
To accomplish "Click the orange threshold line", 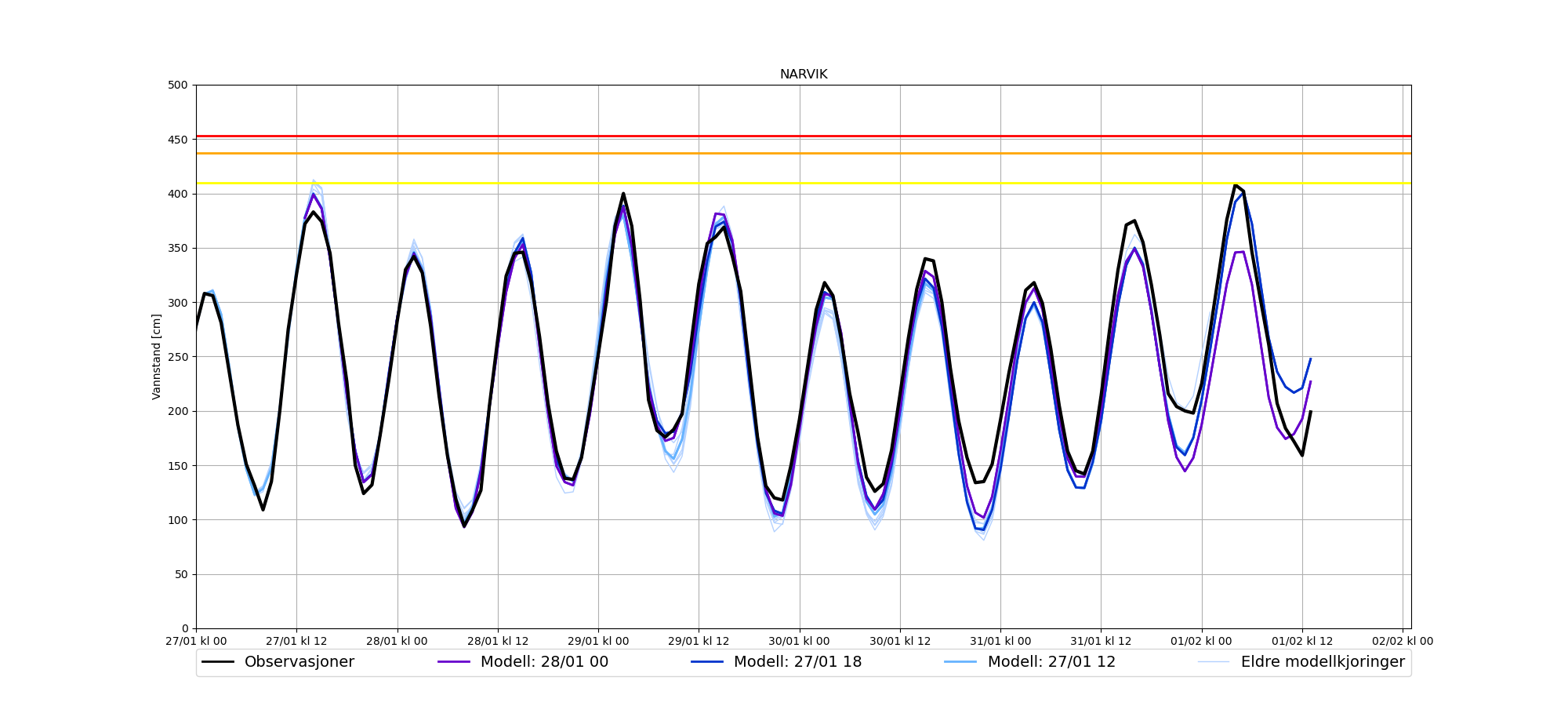I will pyautogui.click(x=804, y=153).
